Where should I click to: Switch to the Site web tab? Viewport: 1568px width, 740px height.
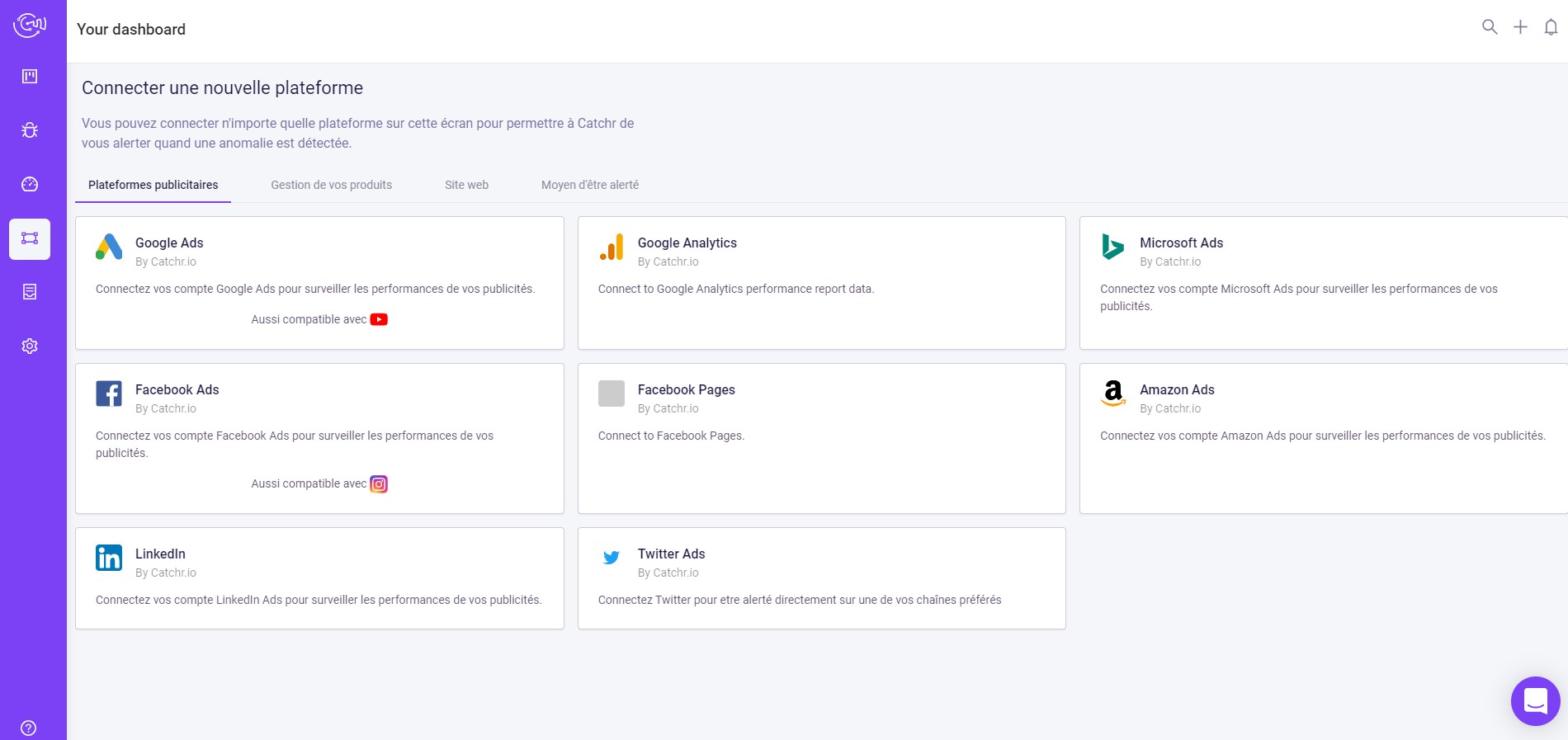(466, 185)
